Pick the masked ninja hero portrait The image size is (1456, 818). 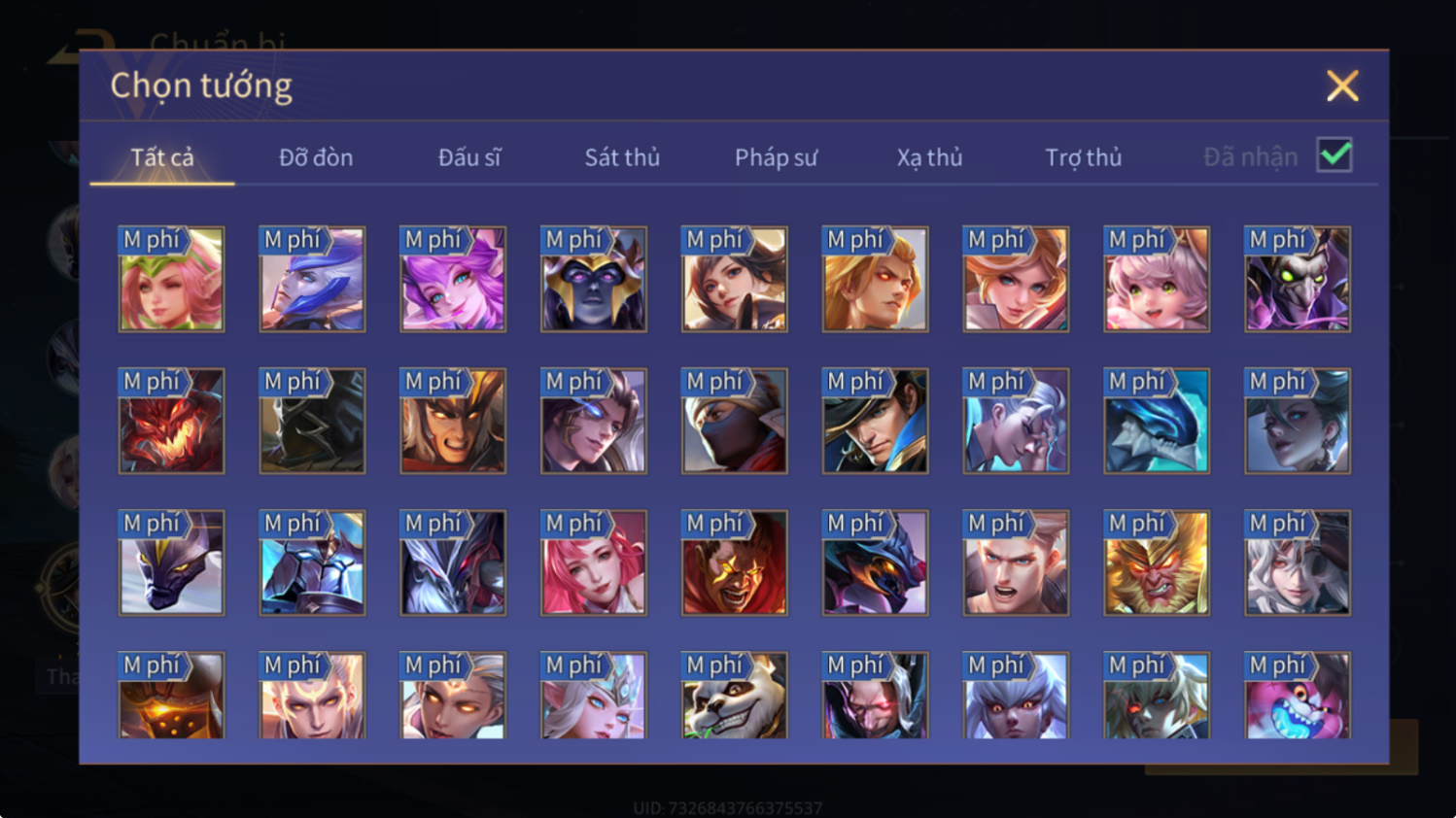[x=734, y=421]
